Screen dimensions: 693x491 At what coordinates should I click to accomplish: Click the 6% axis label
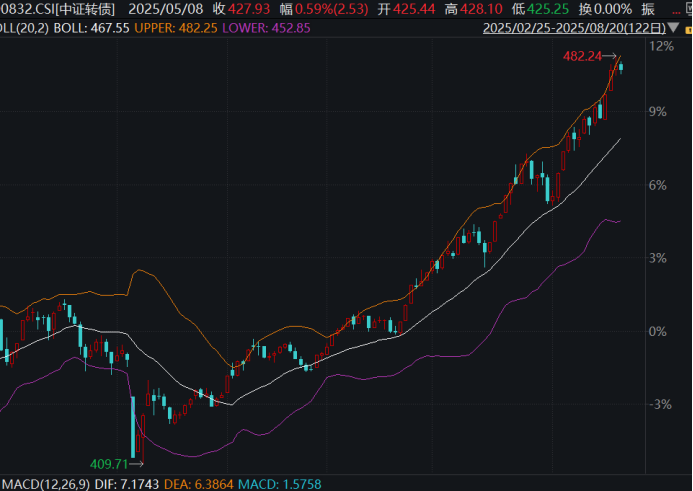[x=658, y=185]
